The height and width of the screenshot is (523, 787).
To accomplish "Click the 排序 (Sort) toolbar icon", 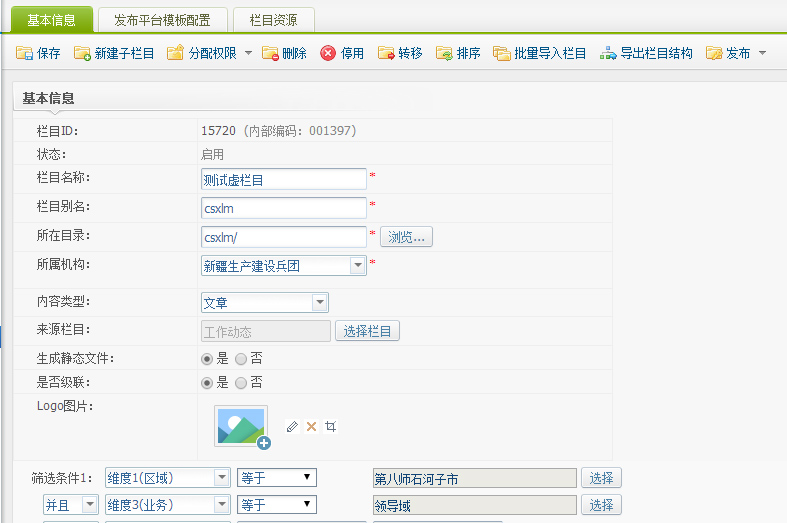I will pos(444,53).
